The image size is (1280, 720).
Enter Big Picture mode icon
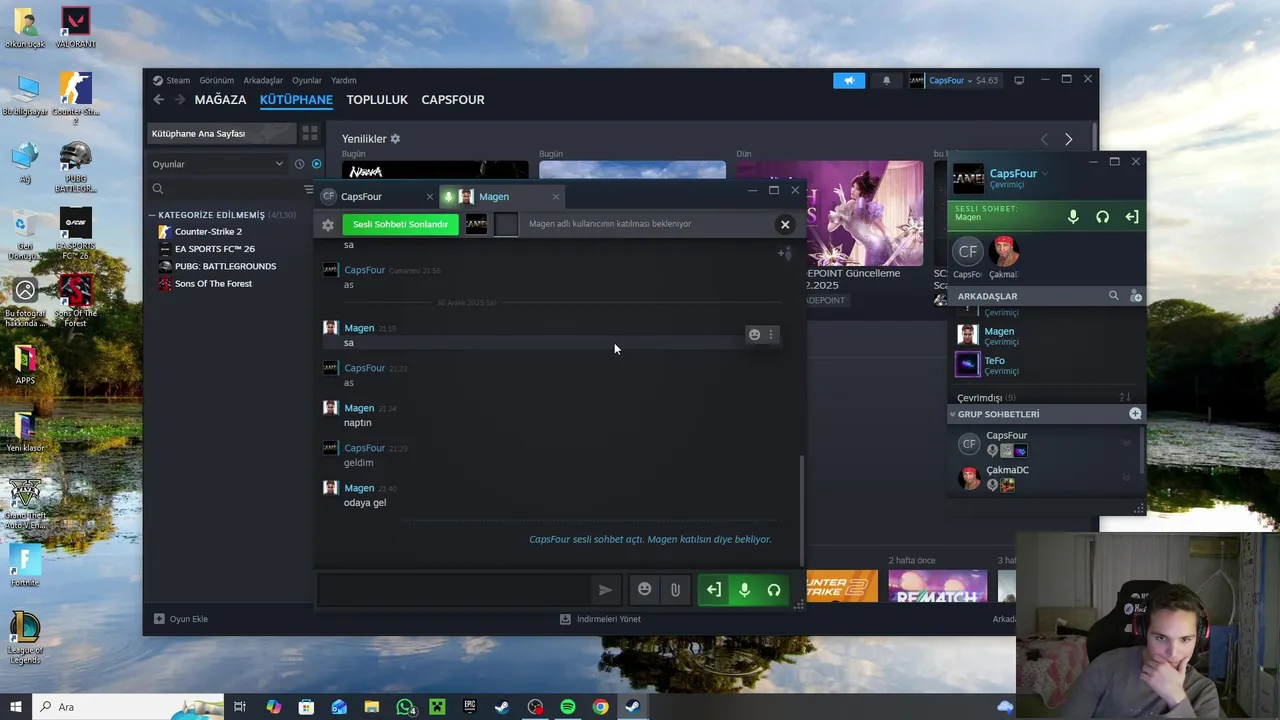pos(1019,81)
